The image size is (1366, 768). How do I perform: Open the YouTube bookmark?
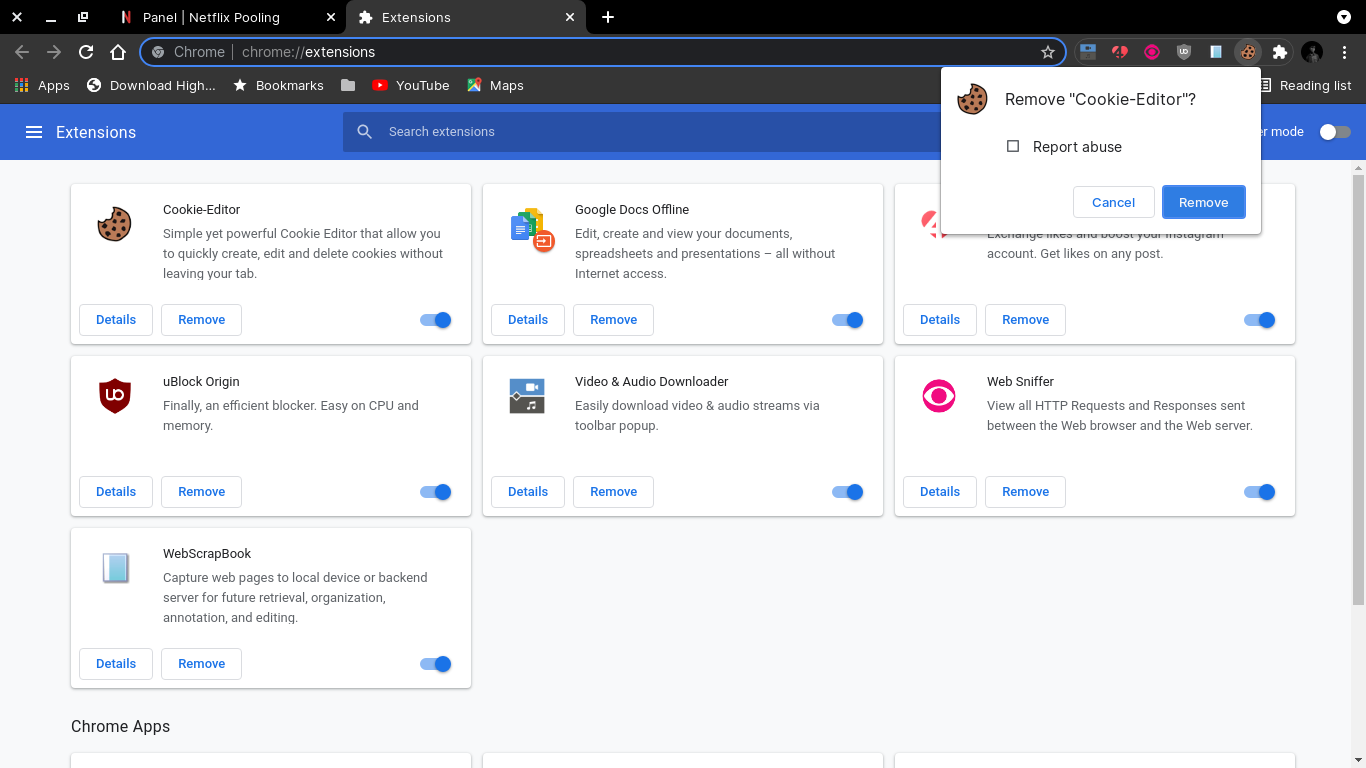pos(410,86)
